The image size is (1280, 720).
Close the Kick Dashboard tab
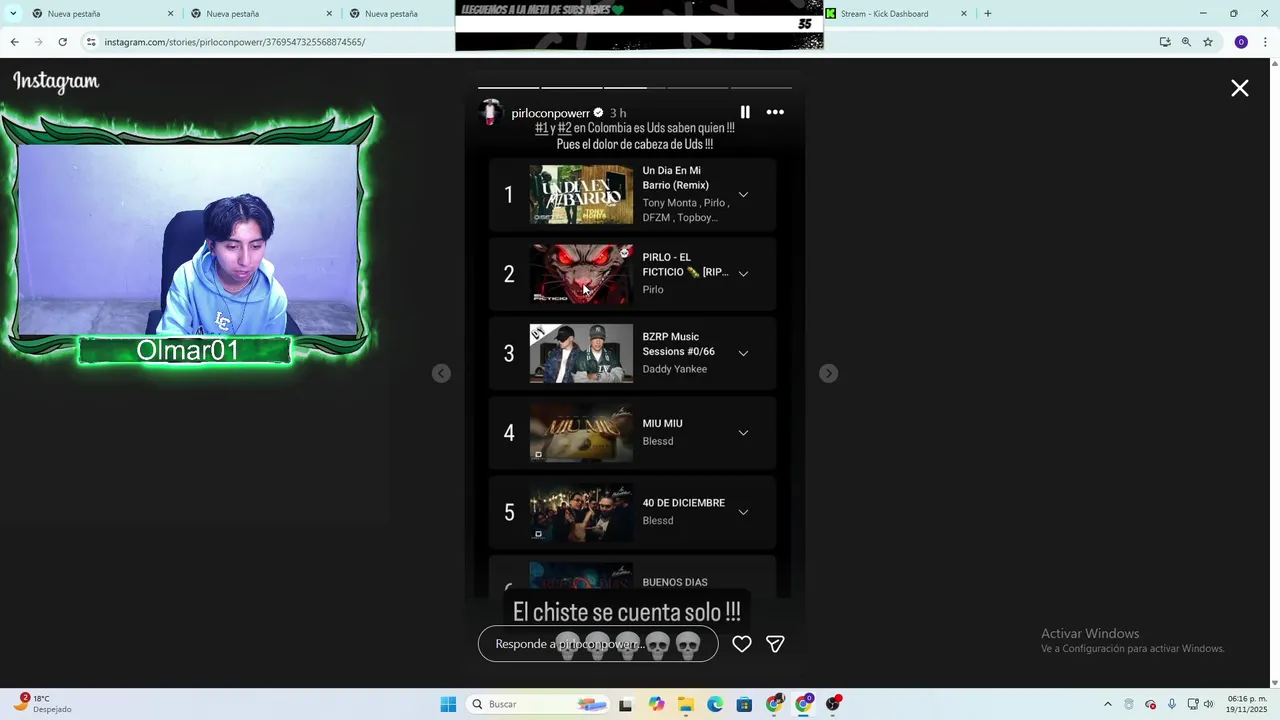(x=964, y=14)
